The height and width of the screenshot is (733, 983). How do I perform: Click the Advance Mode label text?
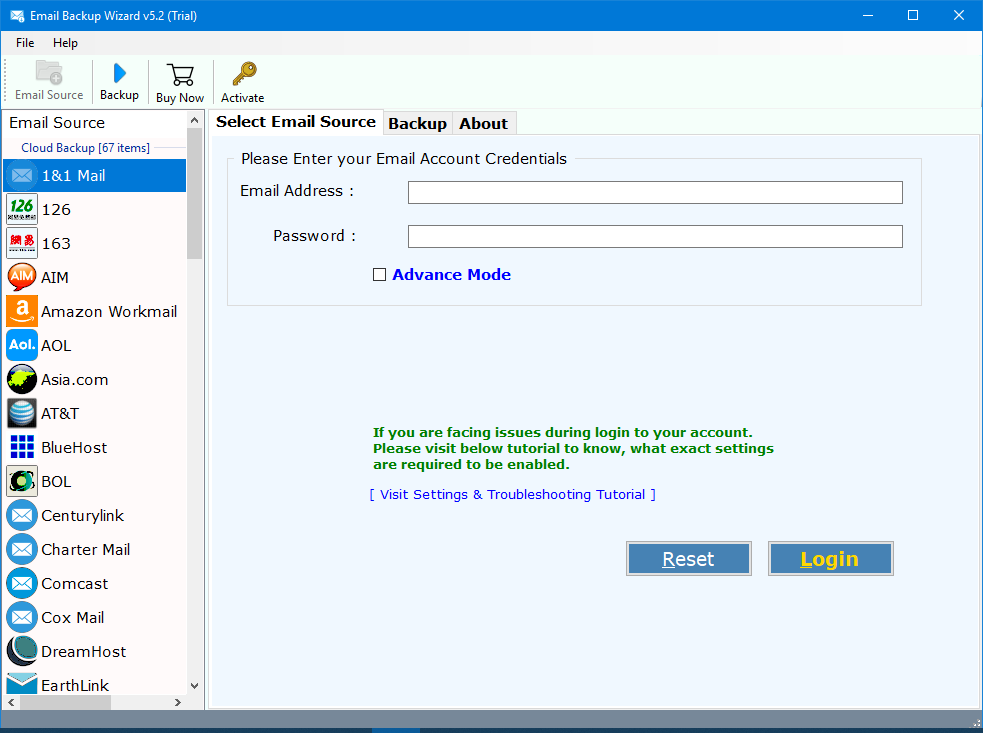451,275
